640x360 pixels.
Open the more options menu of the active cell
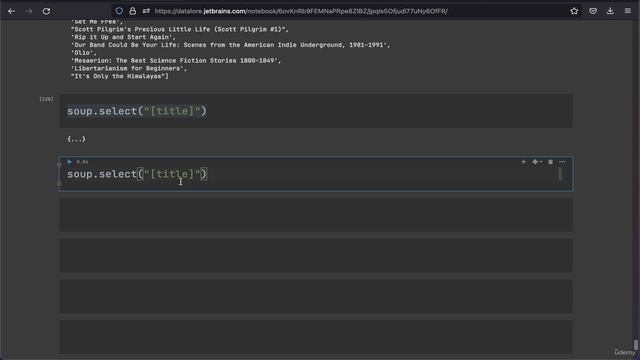click(x=562, y=162)
